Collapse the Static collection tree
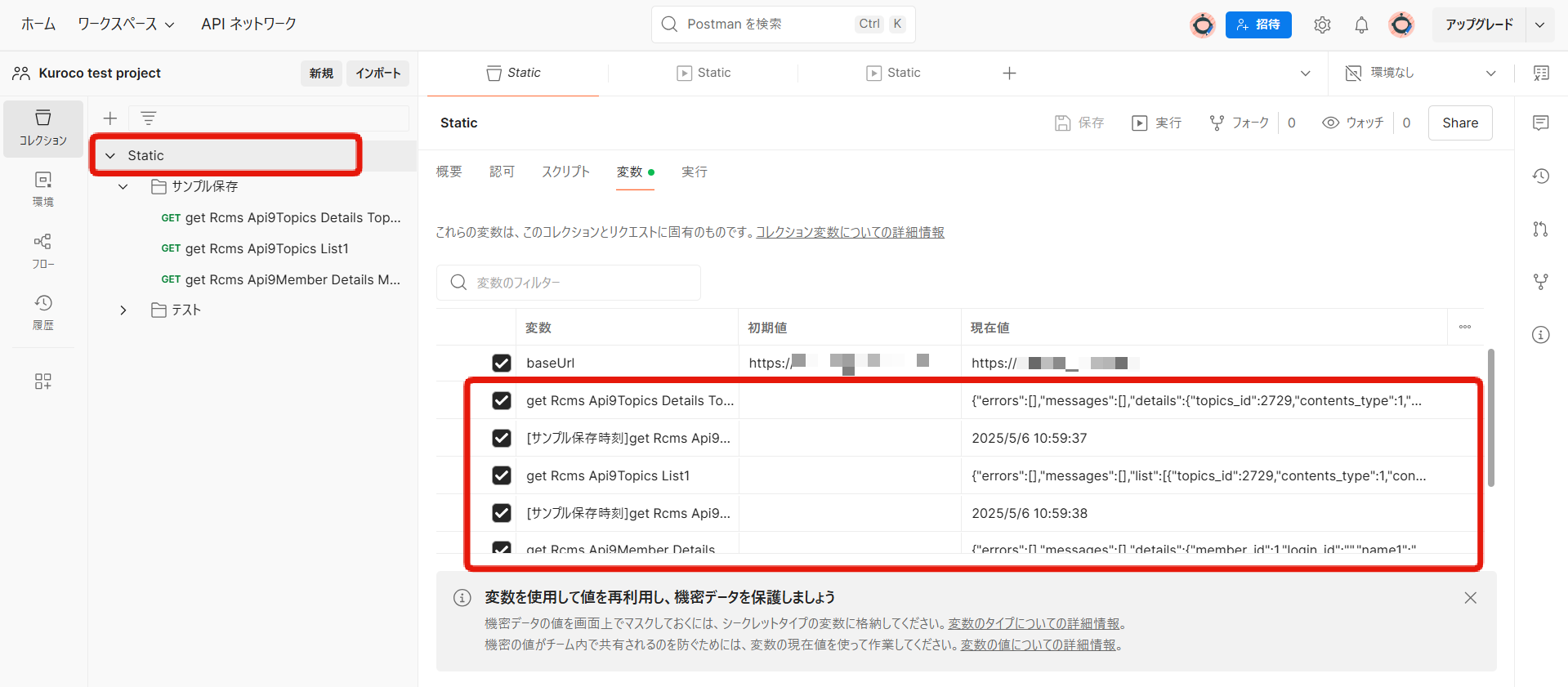Viewport: 1568px width, 687px height. tap(110, 156)
